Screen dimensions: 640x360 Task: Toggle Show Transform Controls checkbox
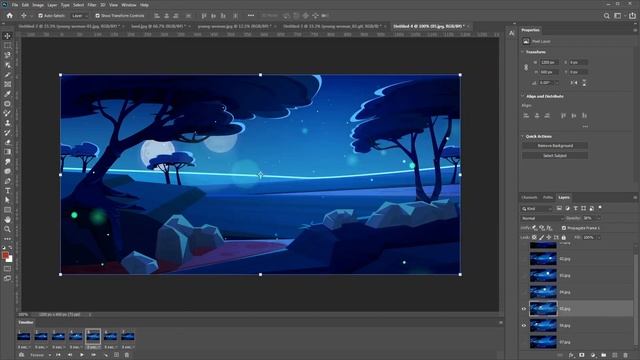click(98, 16)
